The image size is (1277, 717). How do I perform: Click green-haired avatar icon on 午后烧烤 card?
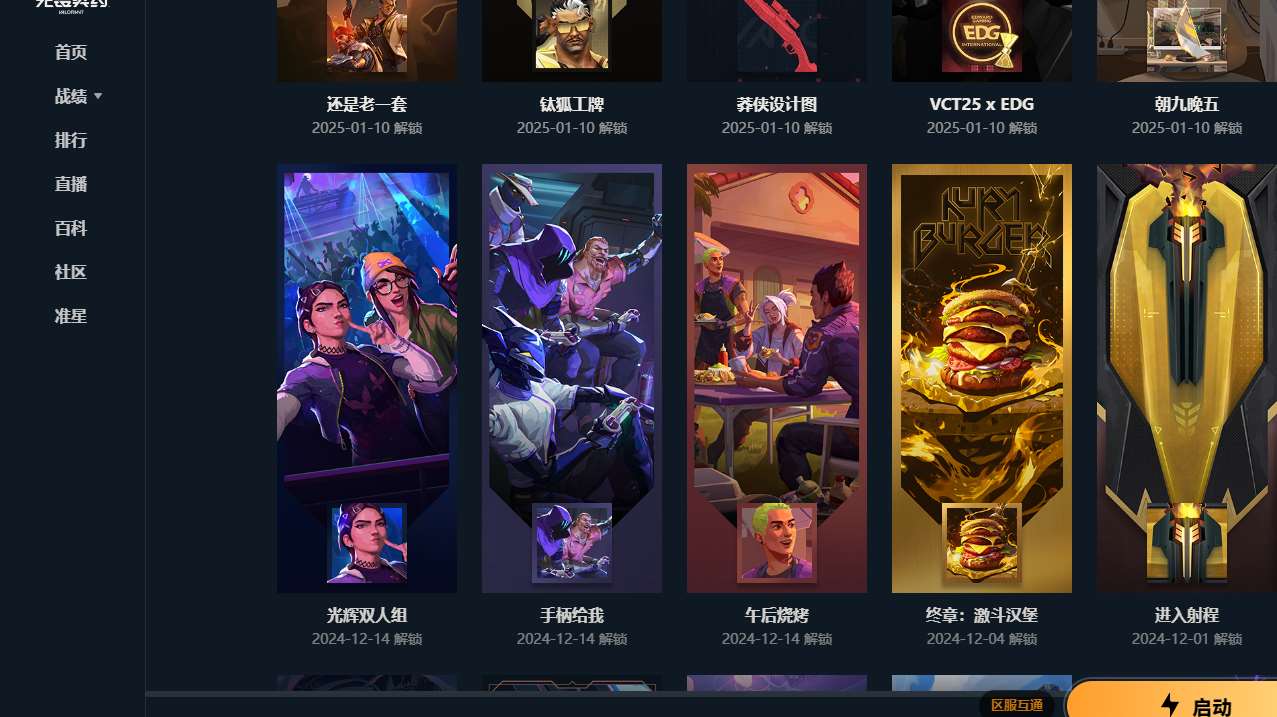click(x=777, y=543)
